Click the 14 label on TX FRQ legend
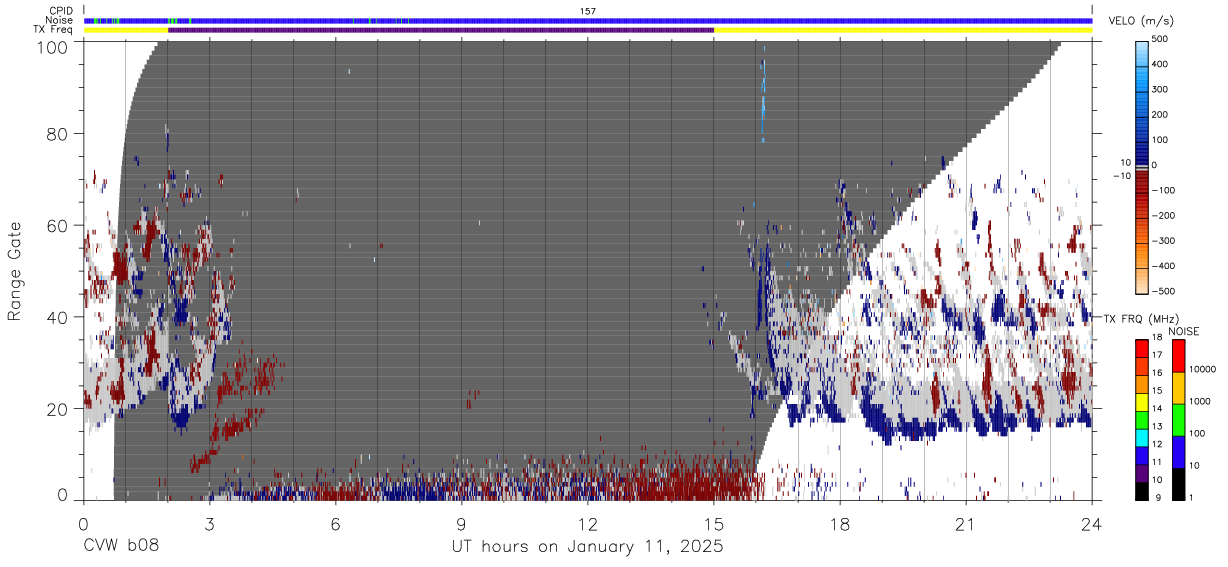The image size is (1228, 567). (x=1157, y=408)
